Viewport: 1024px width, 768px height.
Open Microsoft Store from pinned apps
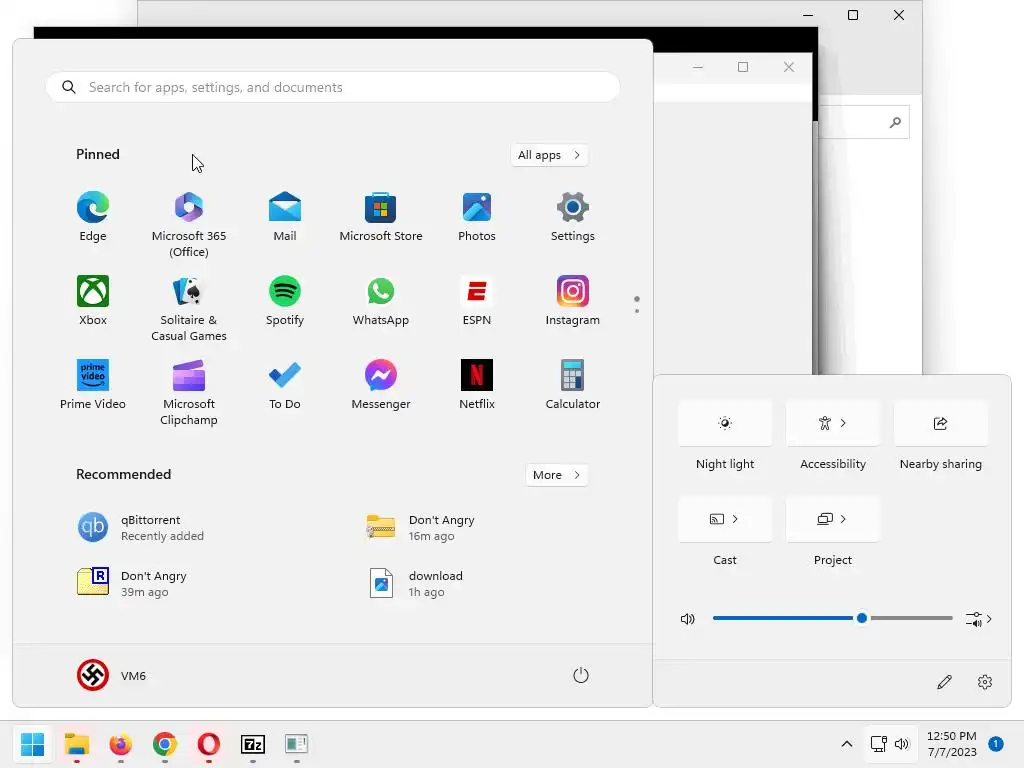pos(381,217)
